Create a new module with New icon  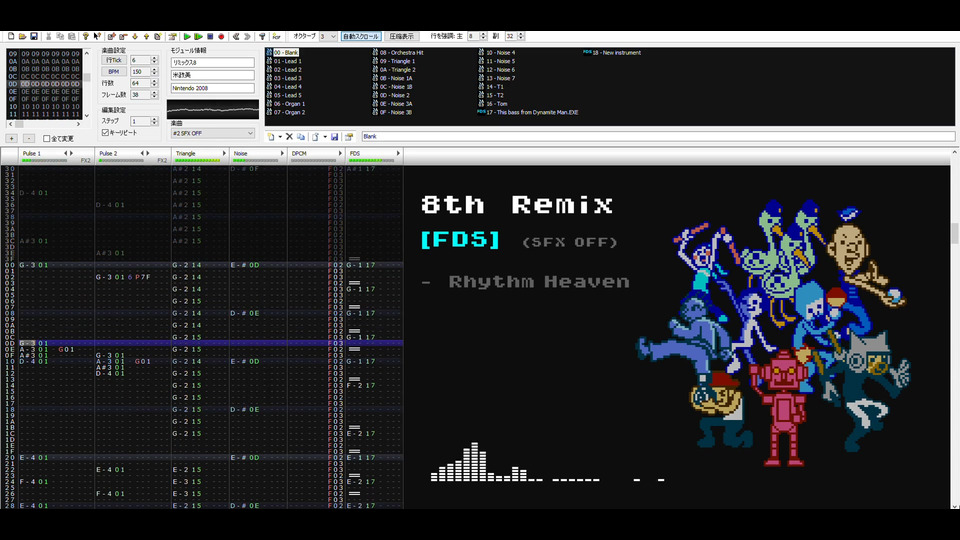click(11, 37)
